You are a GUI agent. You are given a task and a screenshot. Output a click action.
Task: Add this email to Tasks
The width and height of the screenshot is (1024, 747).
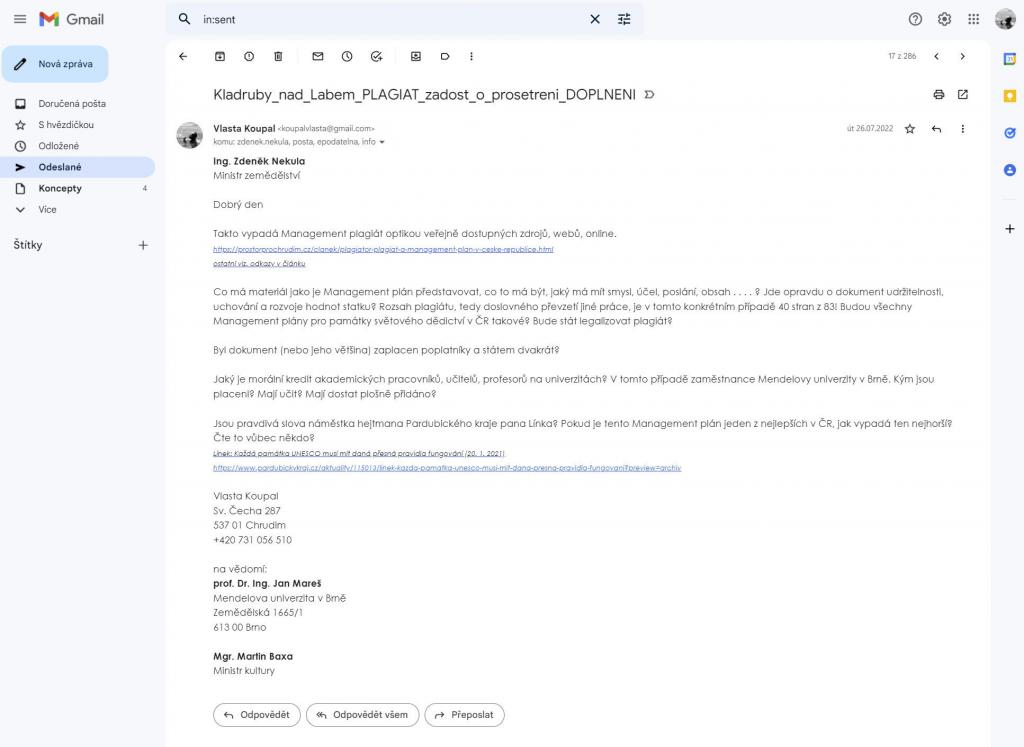[376, 56]
